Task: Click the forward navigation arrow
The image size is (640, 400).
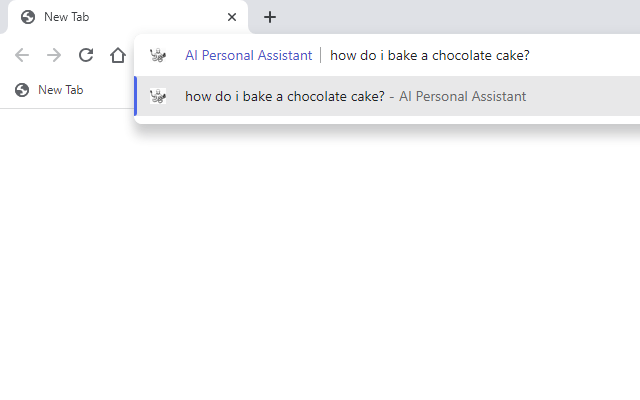Action: [x=54, y=55]
